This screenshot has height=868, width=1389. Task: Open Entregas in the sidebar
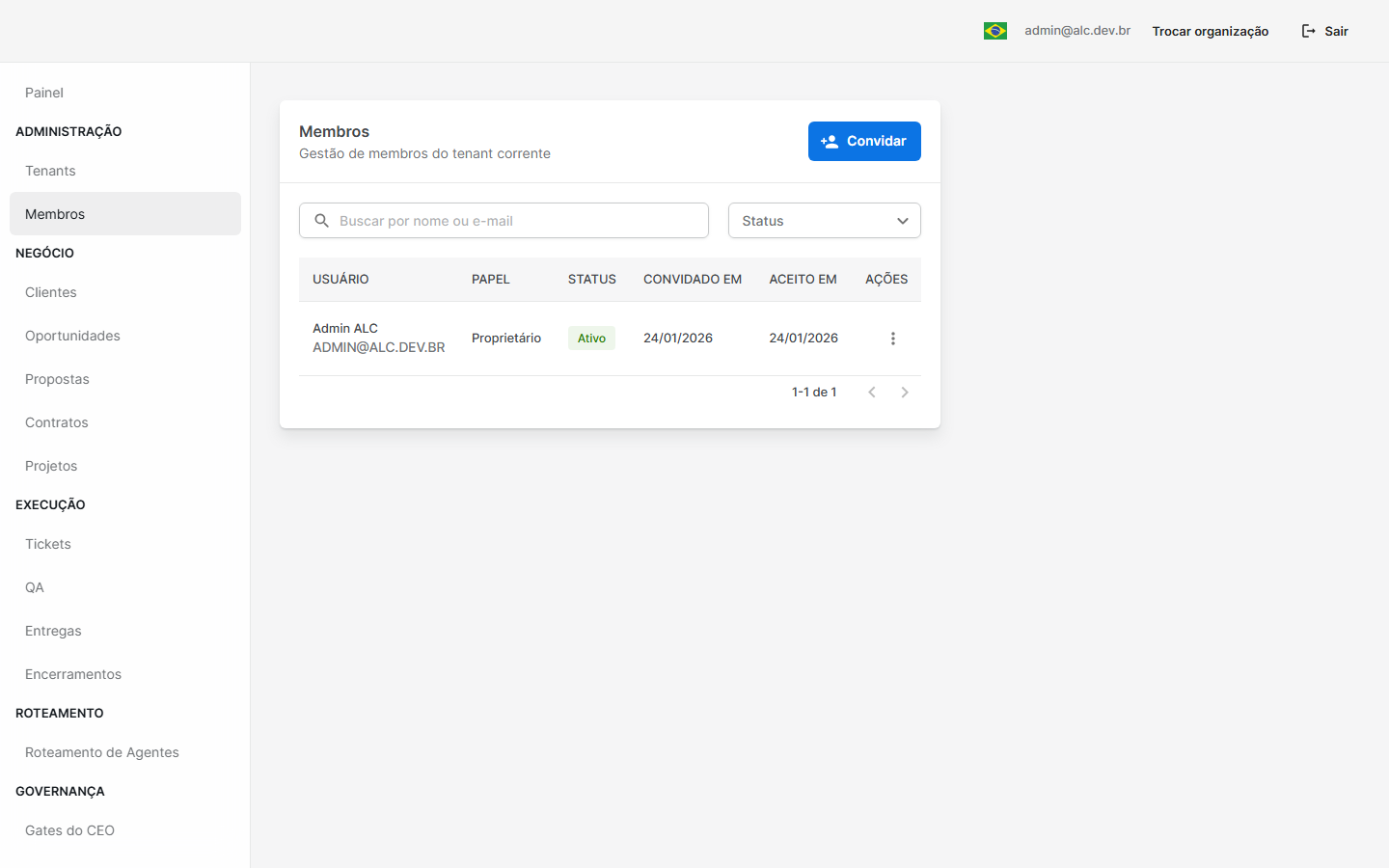tap(125, 631)
